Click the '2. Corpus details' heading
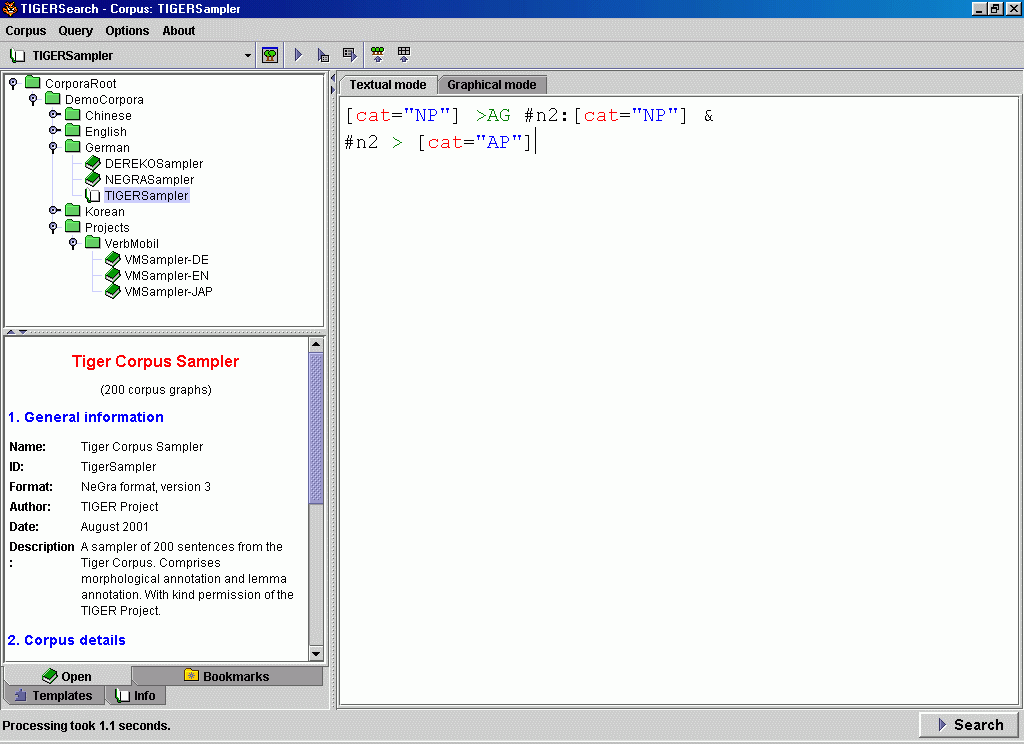1024x744 pixels. [67, 640]
